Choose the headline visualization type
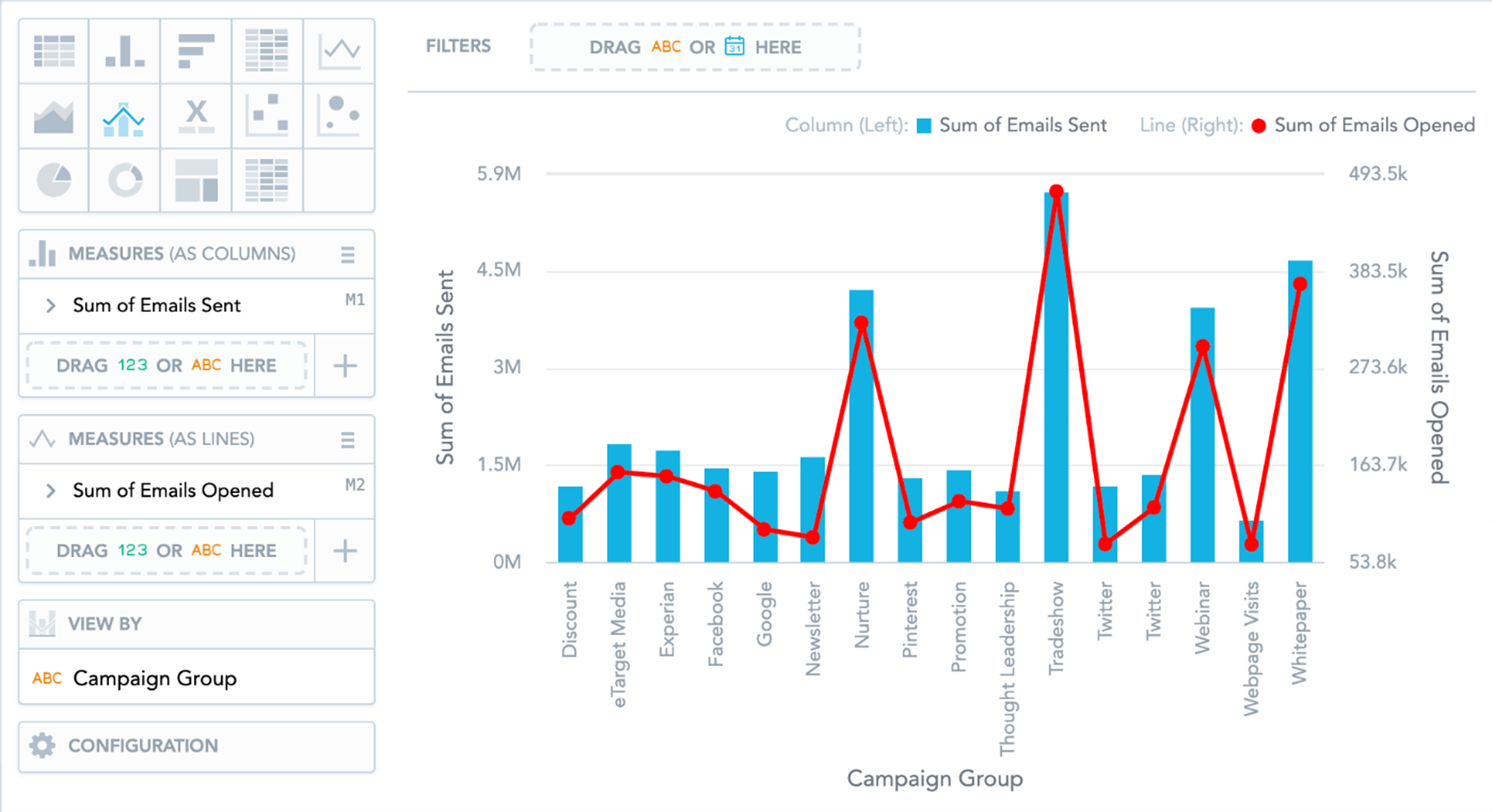This screenshot has height=812, width=1492. pos(196,117)
